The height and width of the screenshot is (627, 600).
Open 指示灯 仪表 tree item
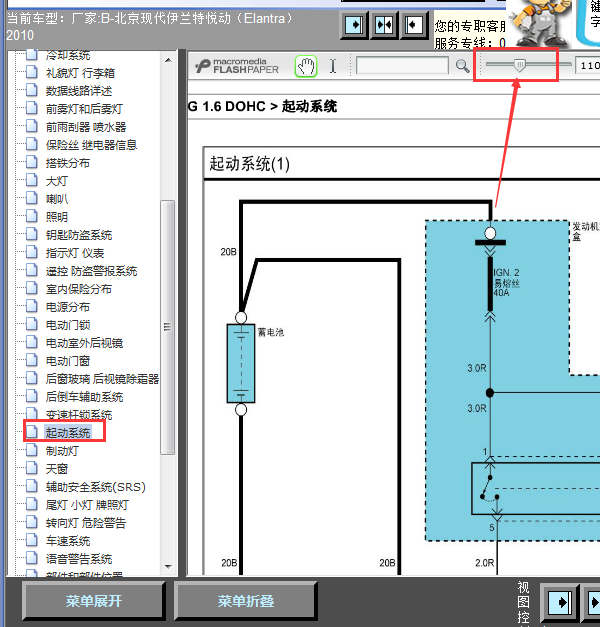tap(75, 253)
